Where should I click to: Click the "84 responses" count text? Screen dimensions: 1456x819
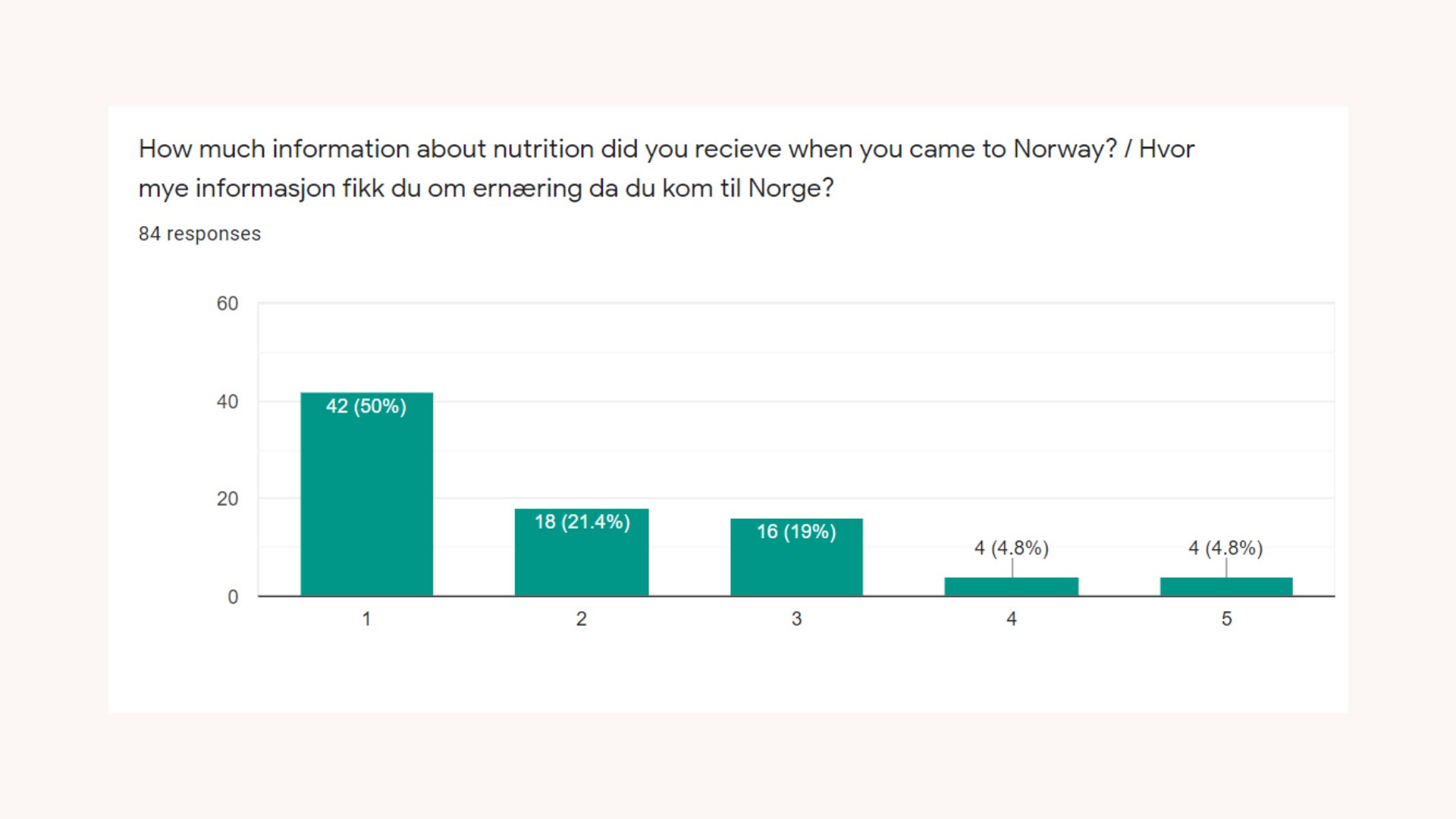click(199, 234)
